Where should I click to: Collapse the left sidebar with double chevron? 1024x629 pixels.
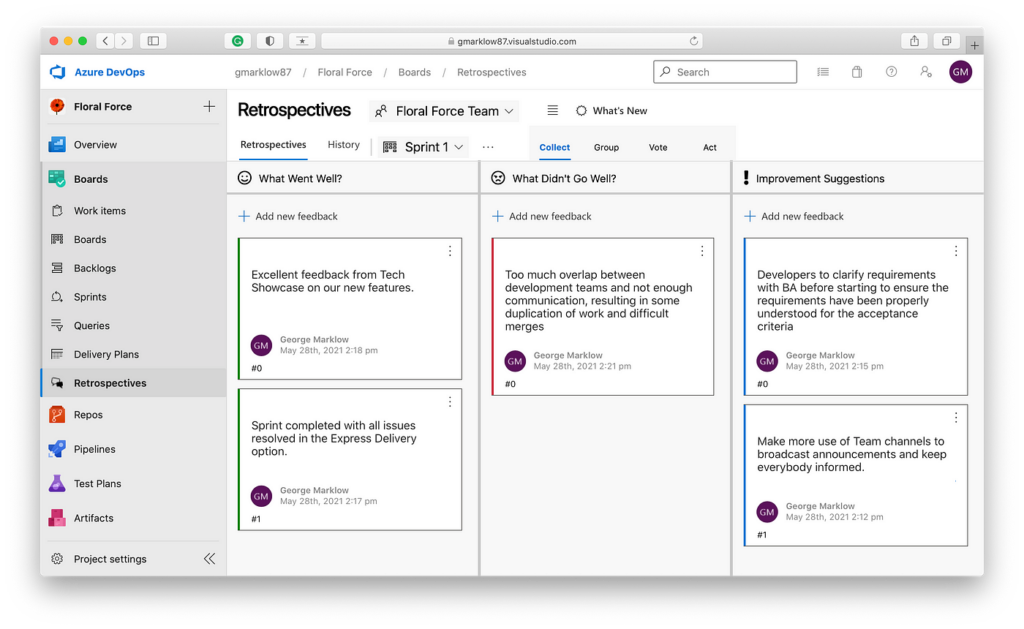click(209, 558)
